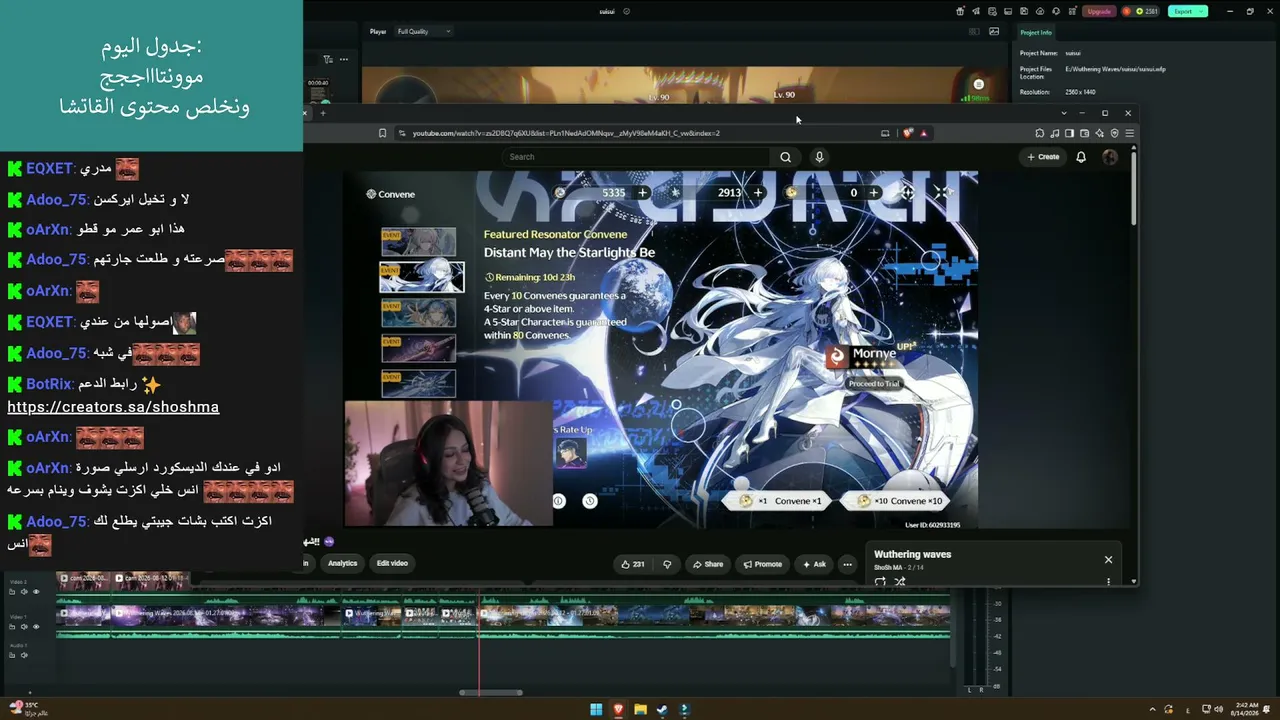Open the Brave browser from the taskbar
The image size is (1280, 720).
tap(618, 710)
